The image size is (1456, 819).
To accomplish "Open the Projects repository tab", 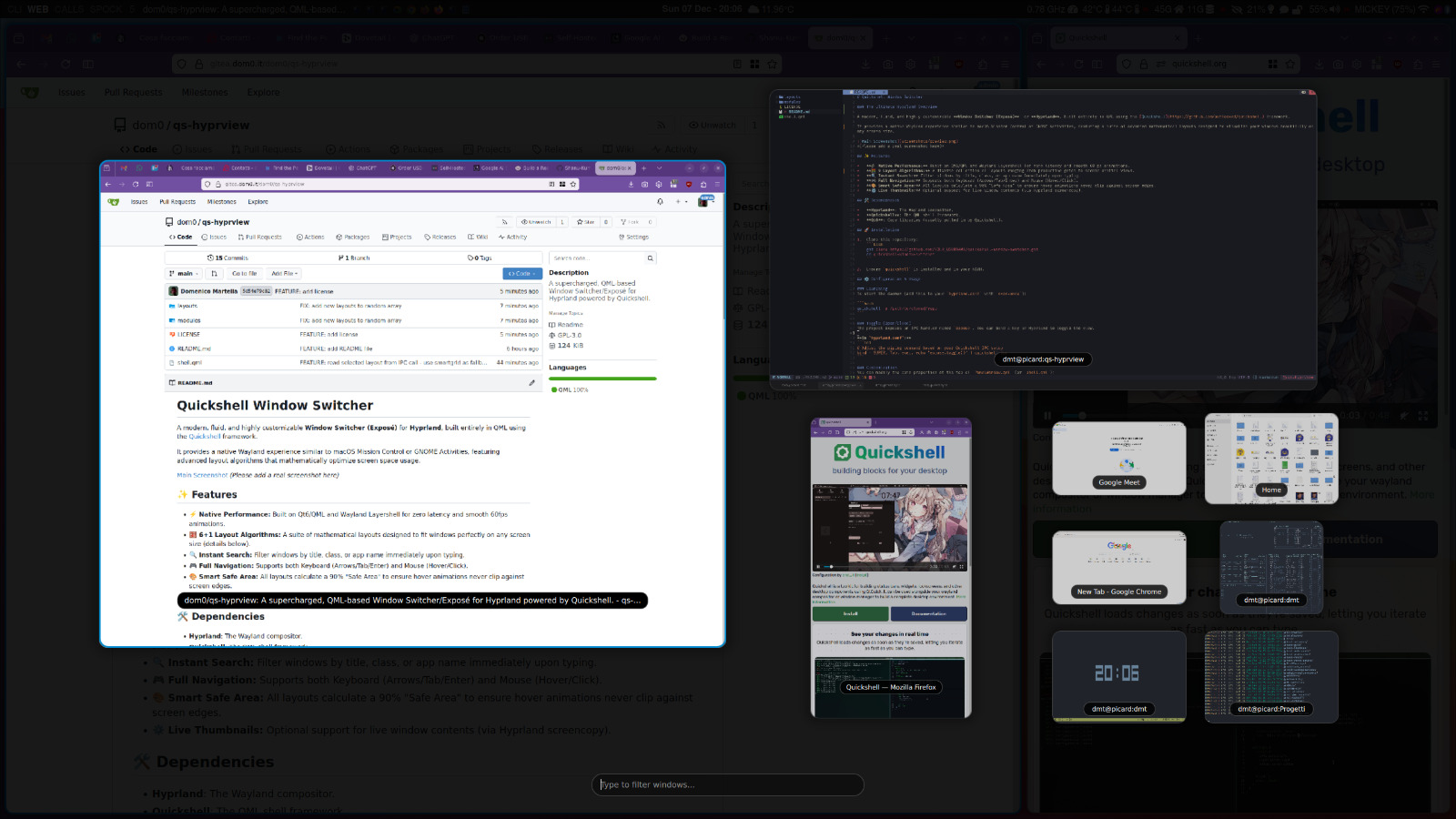I will [x=397, y=238].
